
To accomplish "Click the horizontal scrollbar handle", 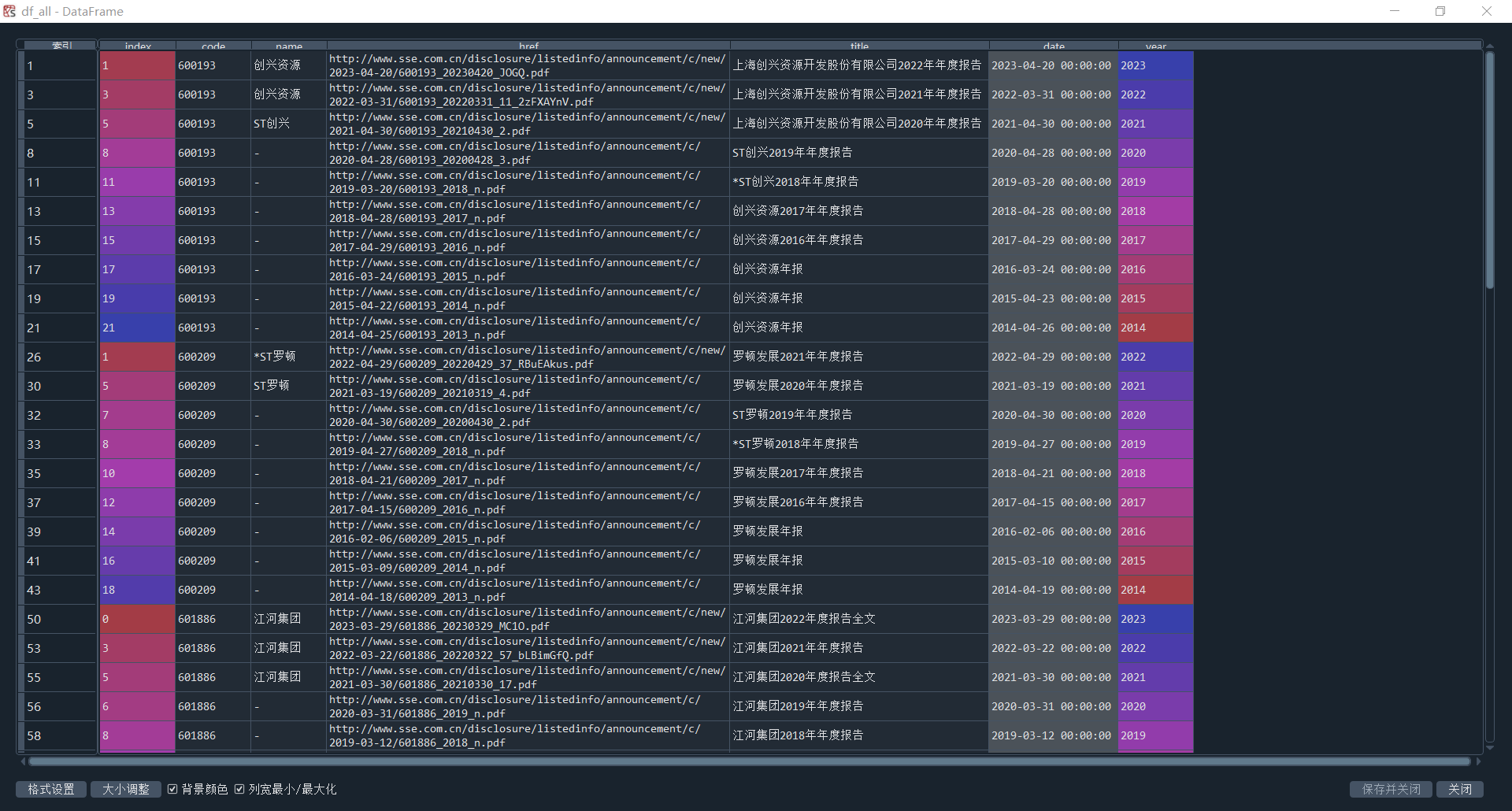I will (x=749, y=761).
